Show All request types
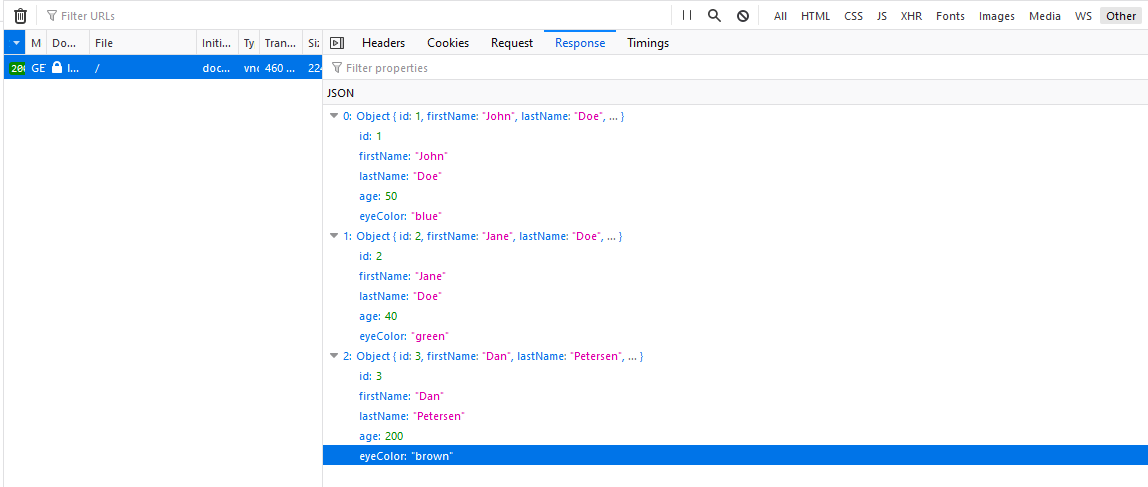 pyautogui.click(x=780, y=16)
